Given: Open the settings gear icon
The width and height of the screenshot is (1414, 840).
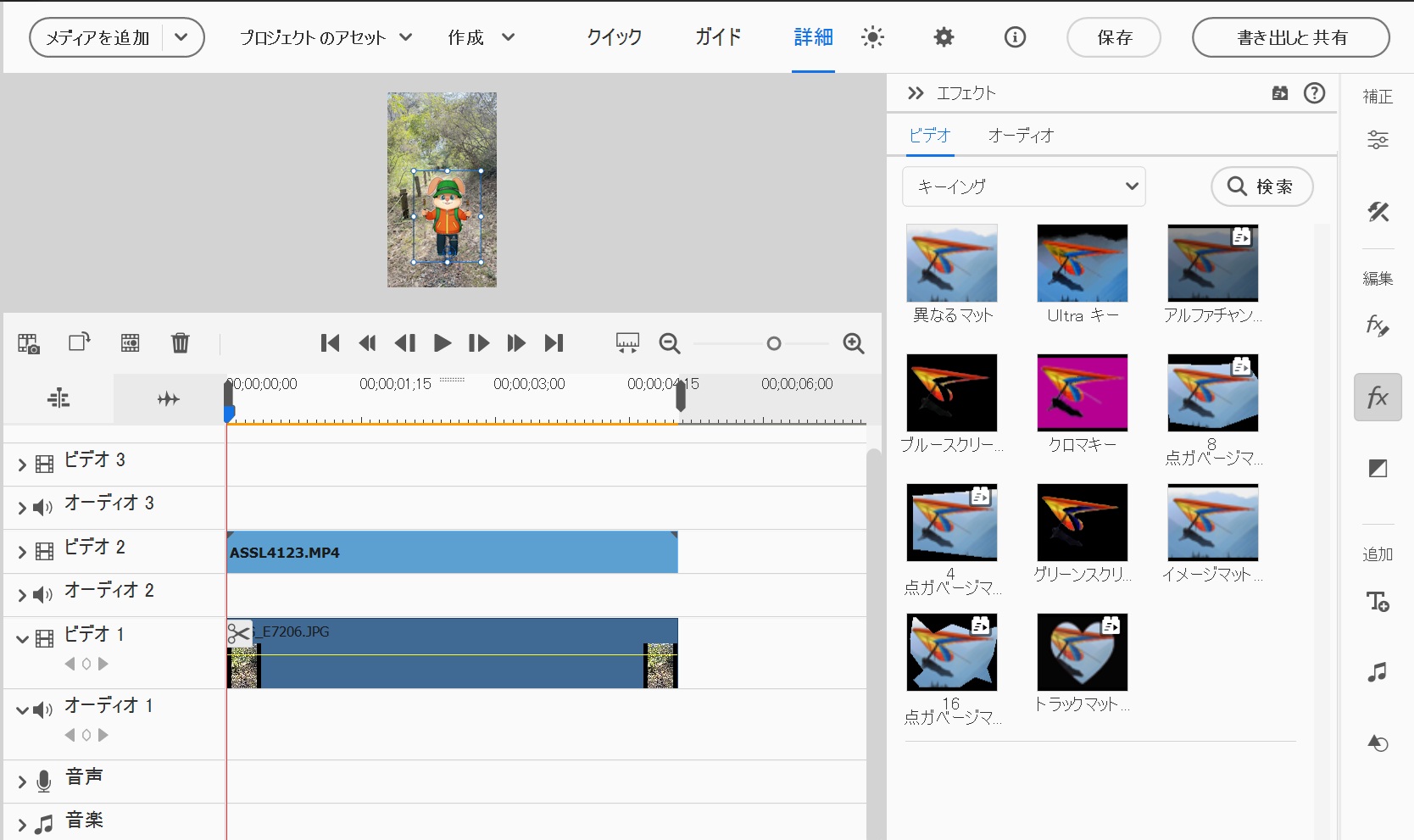Looking at the screenshot, I should [944, 37].
